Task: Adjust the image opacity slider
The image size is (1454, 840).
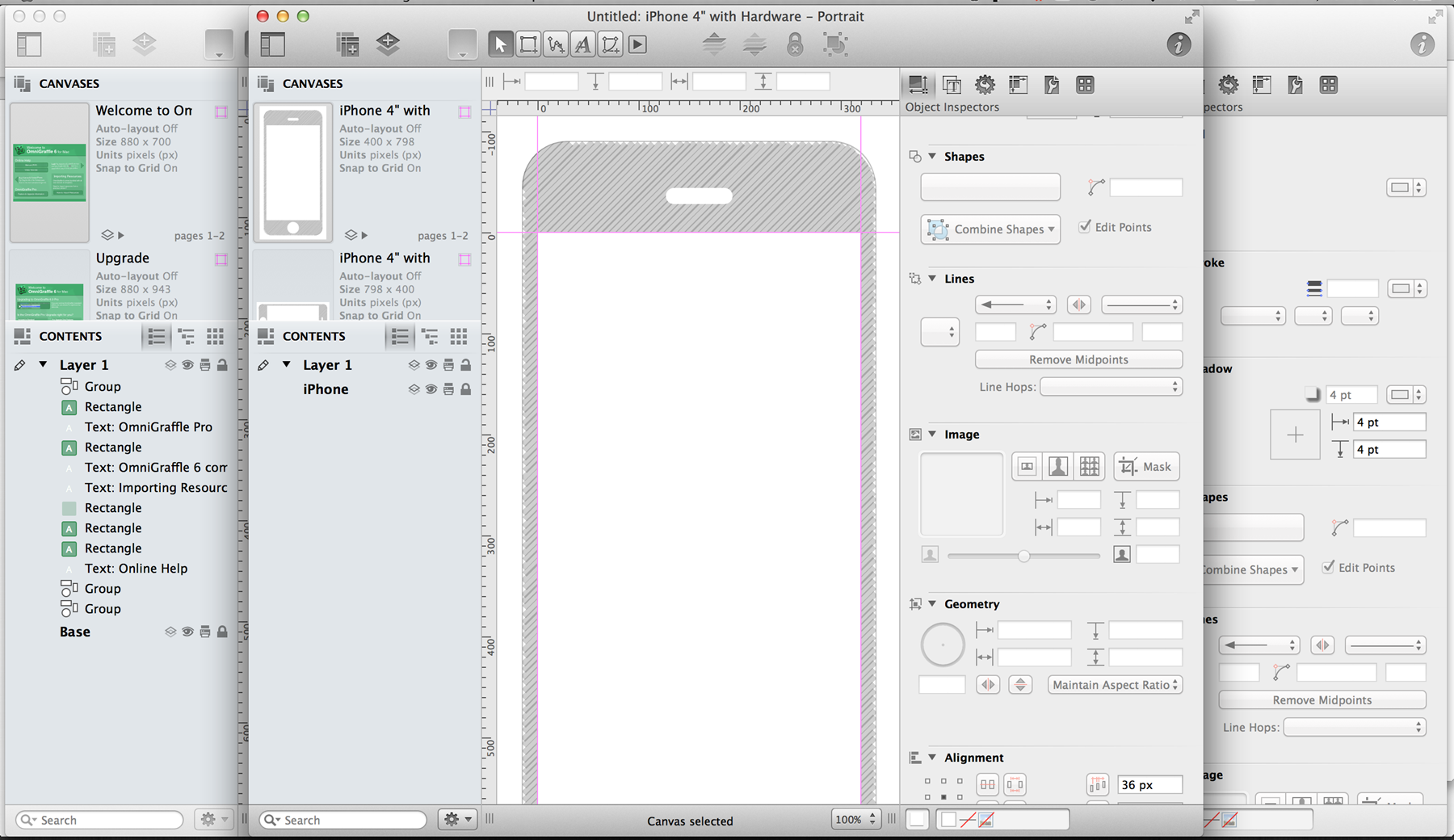Action: [1023, 556]
